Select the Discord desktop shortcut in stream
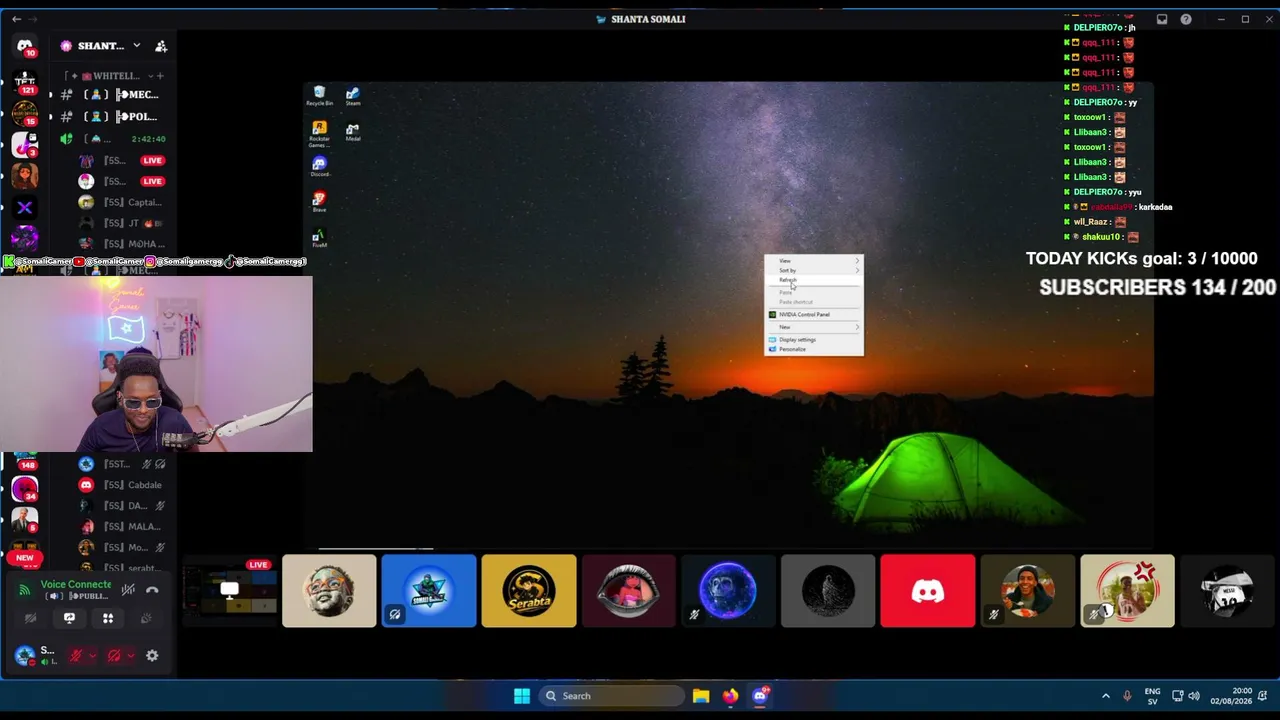The height and width of the screenshot is (720, 1280). [319, 166]
